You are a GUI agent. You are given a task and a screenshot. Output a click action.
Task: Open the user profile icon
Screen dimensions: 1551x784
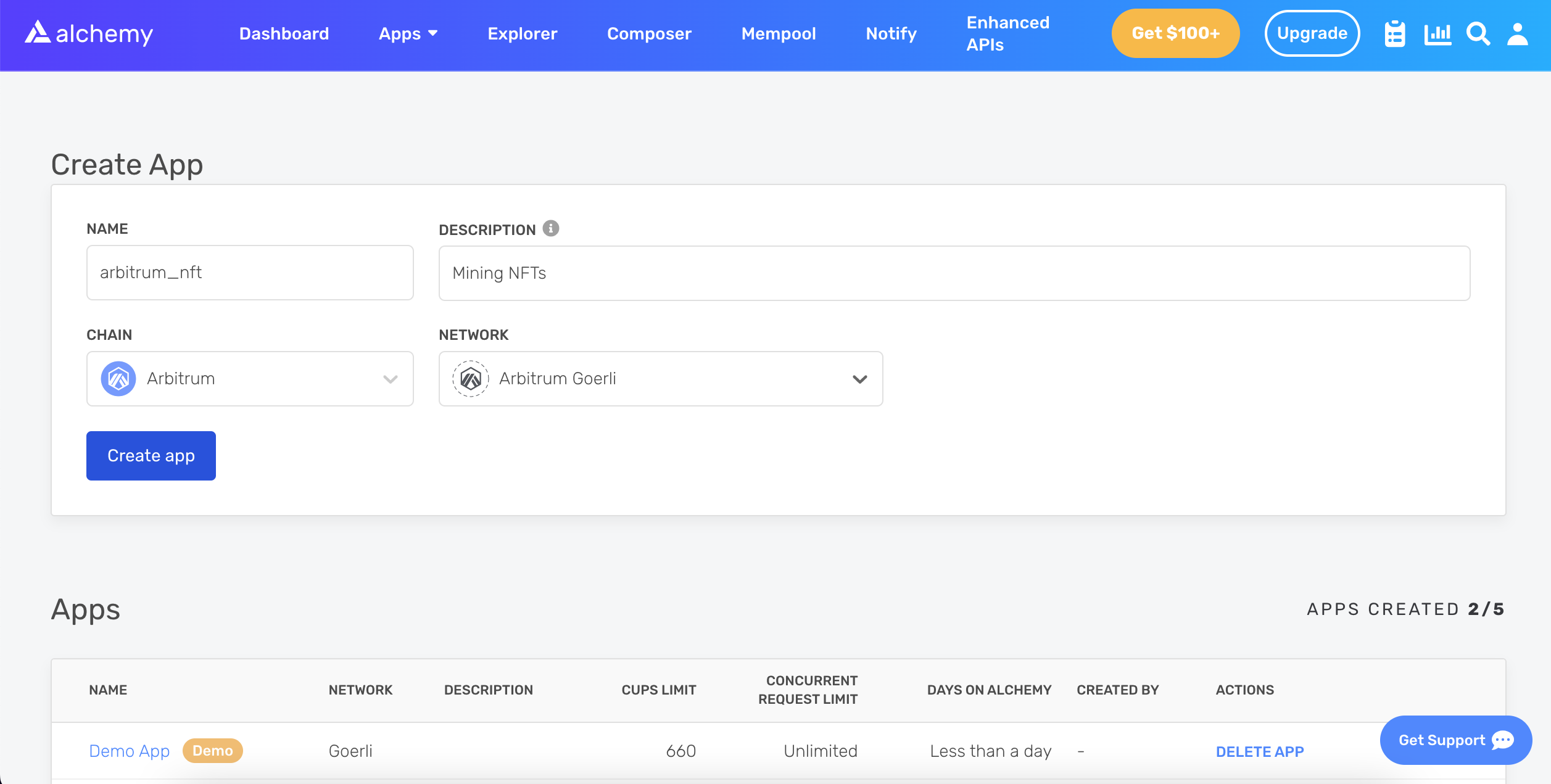pos(1517,34)
